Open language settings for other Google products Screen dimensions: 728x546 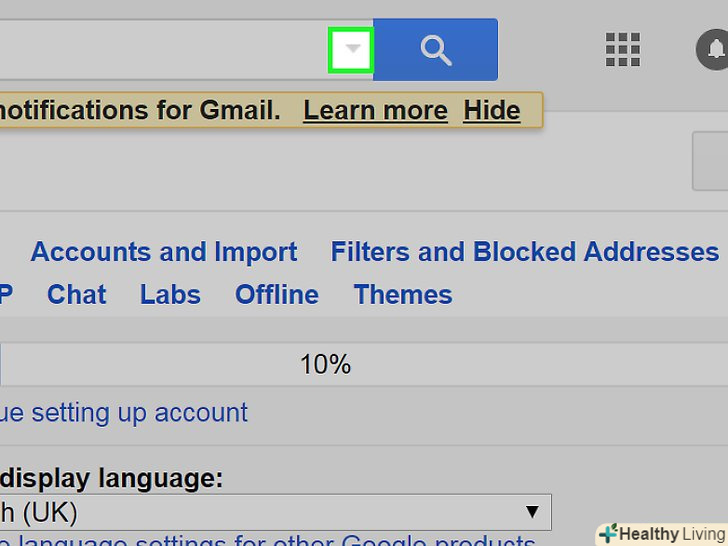[270, 541]
